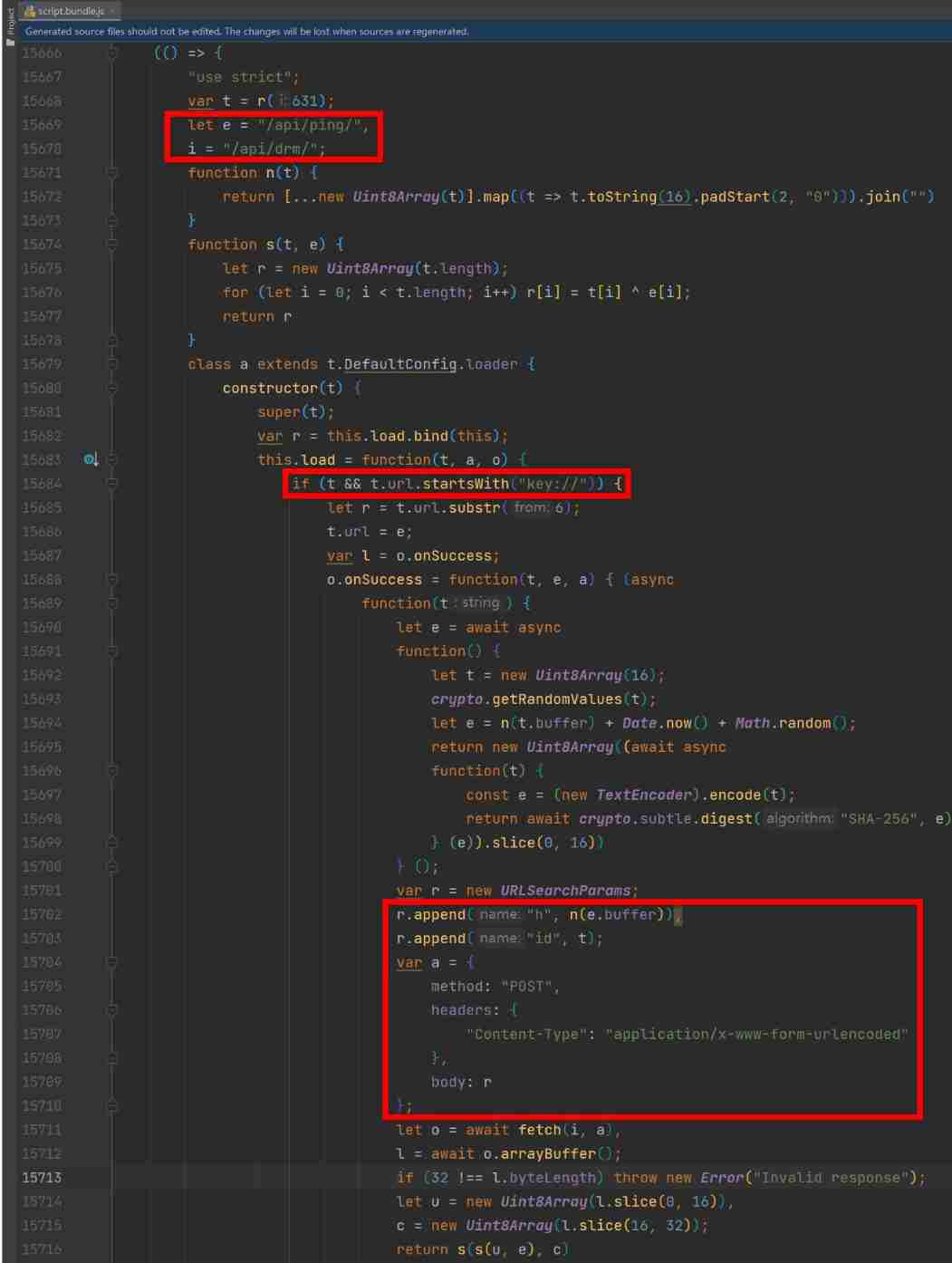Fold the constructor block at line 15680
The width and height of the screenshot is (952, 1263).
pyautogui.click(x=112, y=388)
